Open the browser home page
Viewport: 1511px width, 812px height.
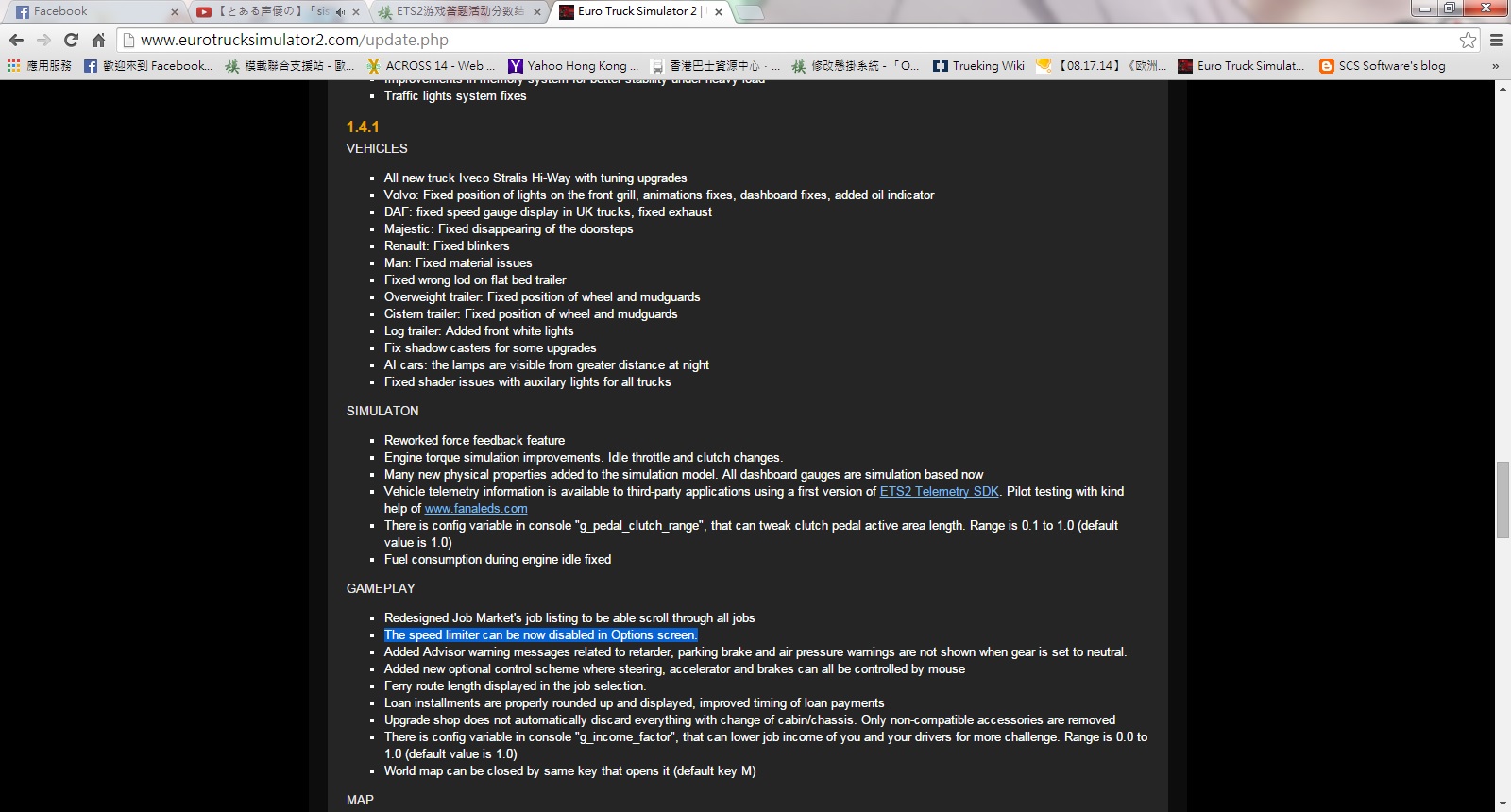click(98, 40)
